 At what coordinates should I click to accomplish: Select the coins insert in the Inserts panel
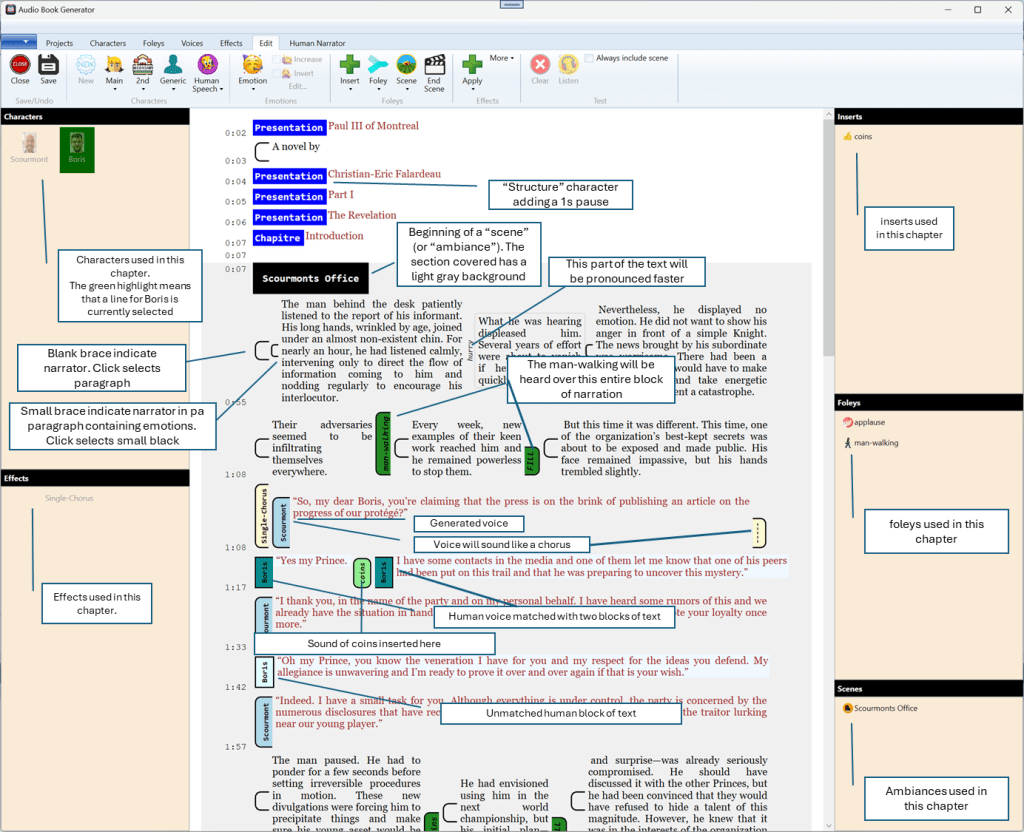pos(862,136)
